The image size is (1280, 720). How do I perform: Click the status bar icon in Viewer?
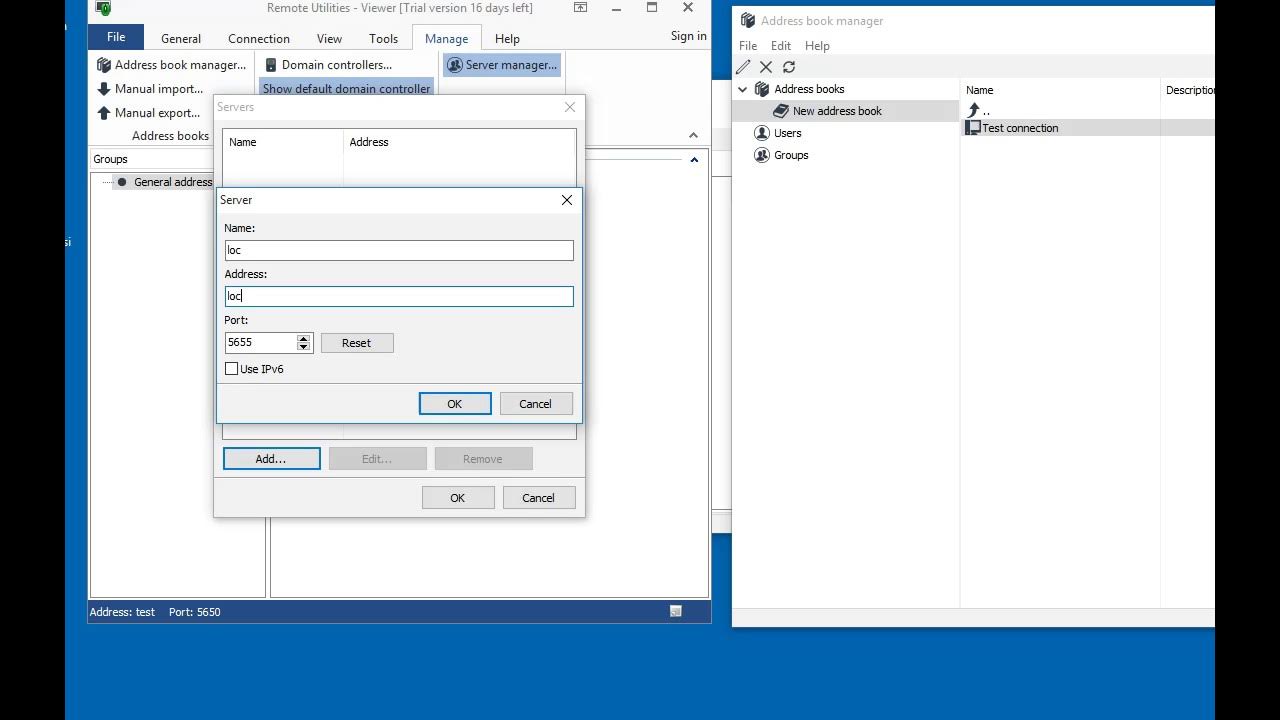[676, 611]
